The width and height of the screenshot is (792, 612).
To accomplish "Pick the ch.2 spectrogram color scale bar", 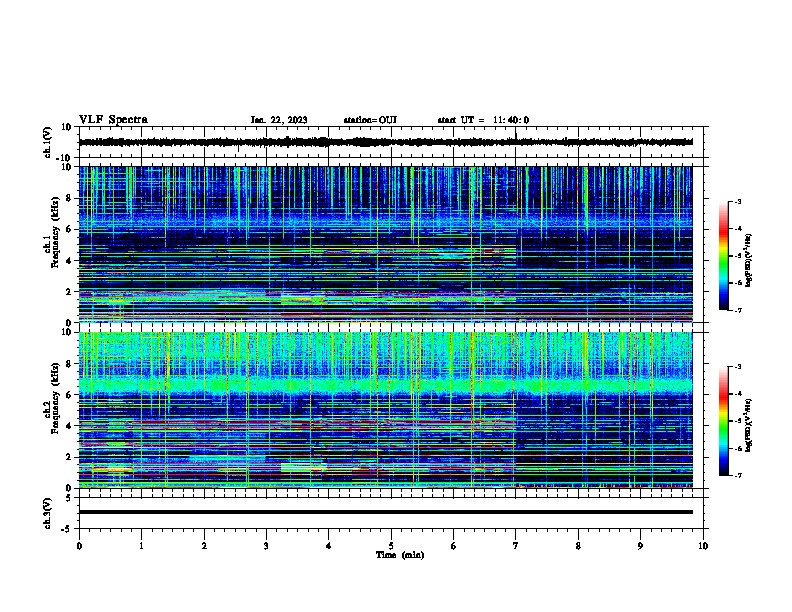I will [723, 421].
